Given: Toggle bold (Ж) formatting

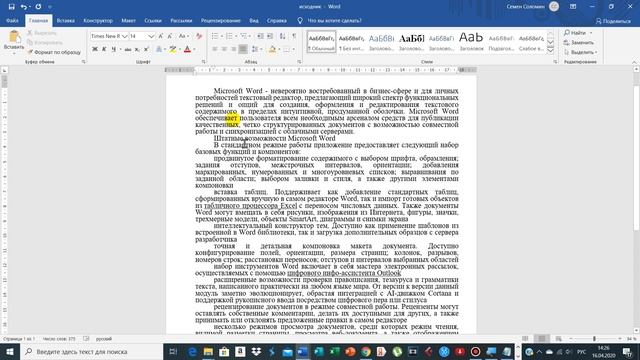Looking at the screenshot, I should tap(95, 49).
